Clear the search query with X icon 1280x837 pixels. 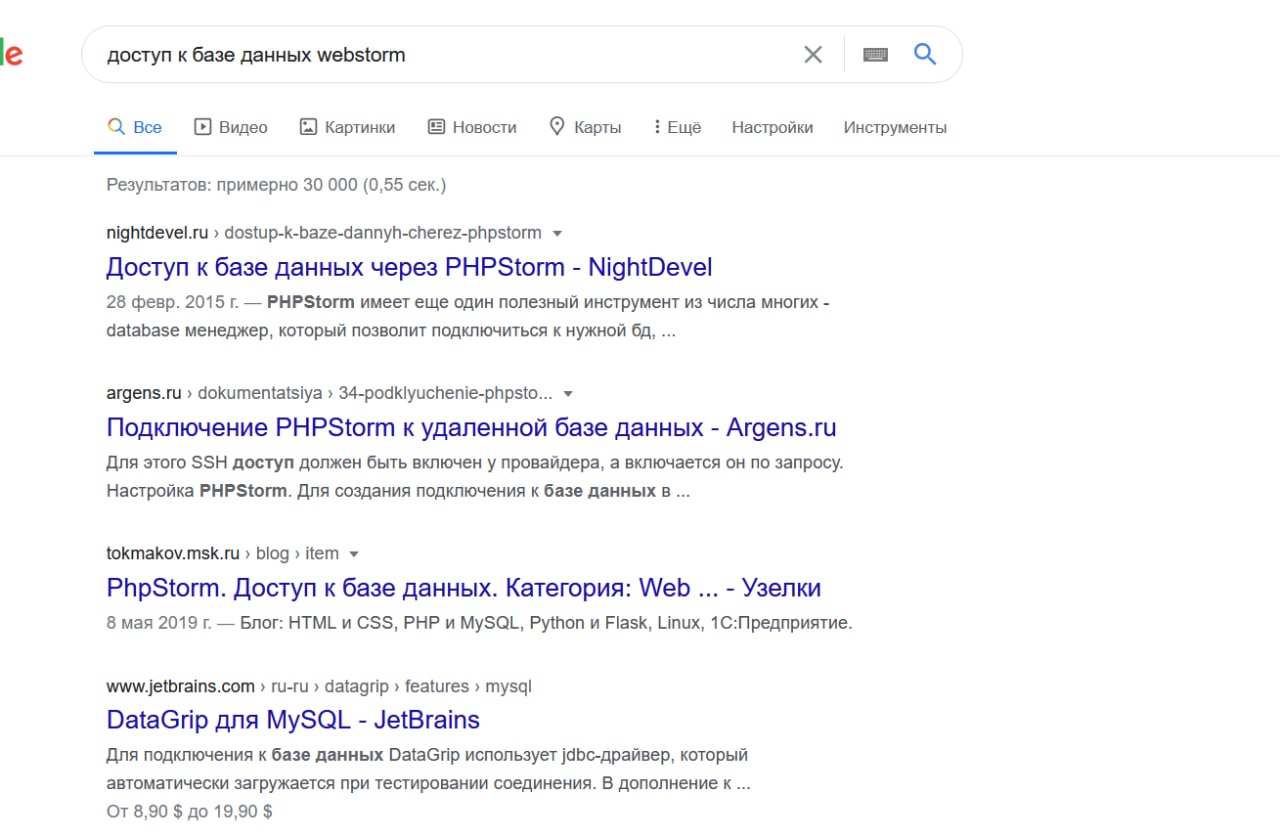(813, 55)
